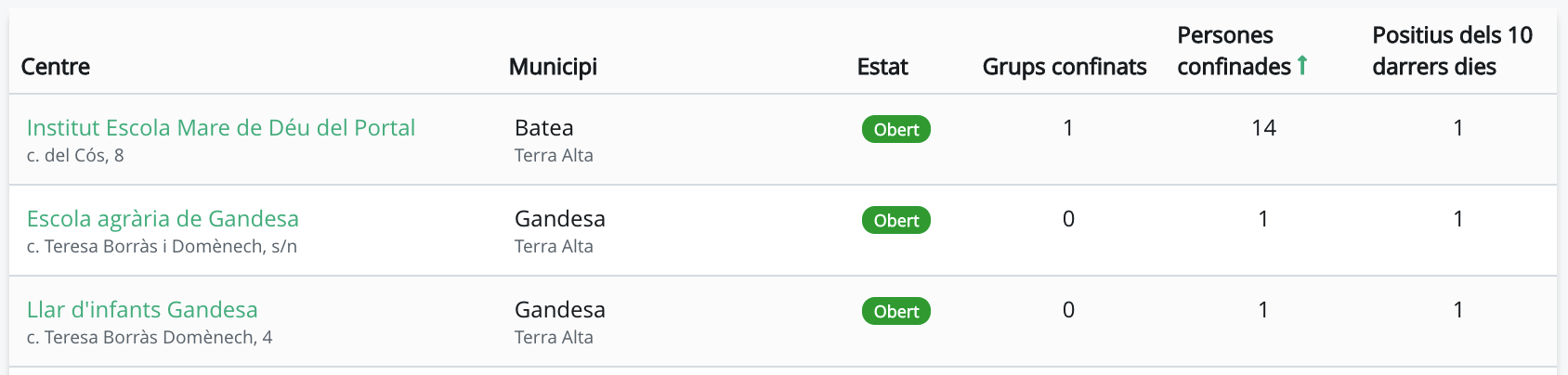The height and width of the screenshot is (375, 1568).
Task: Sort by Persones confinades column header
Action: click(1235, 51)
